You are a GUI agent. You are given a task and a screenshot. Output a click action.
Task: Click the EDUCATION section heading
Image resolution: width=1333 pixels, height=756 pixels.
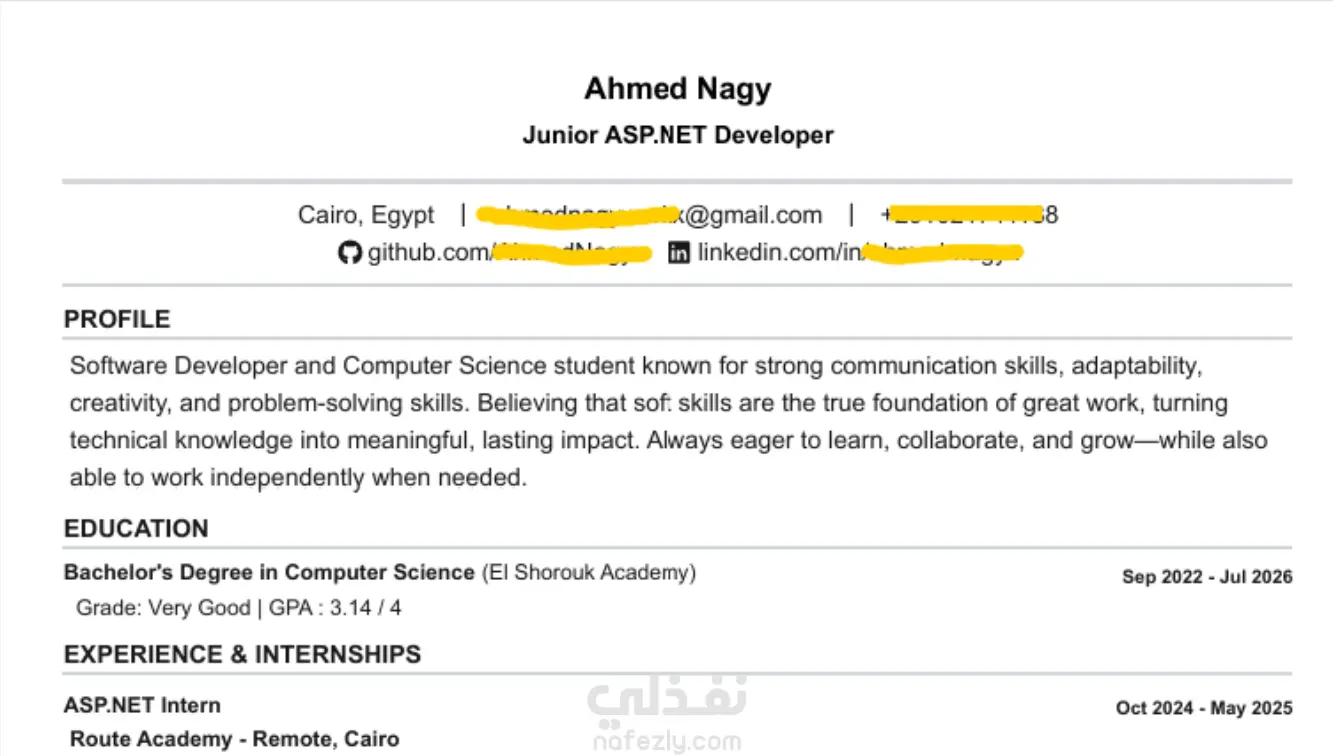[x=136, y=529]
